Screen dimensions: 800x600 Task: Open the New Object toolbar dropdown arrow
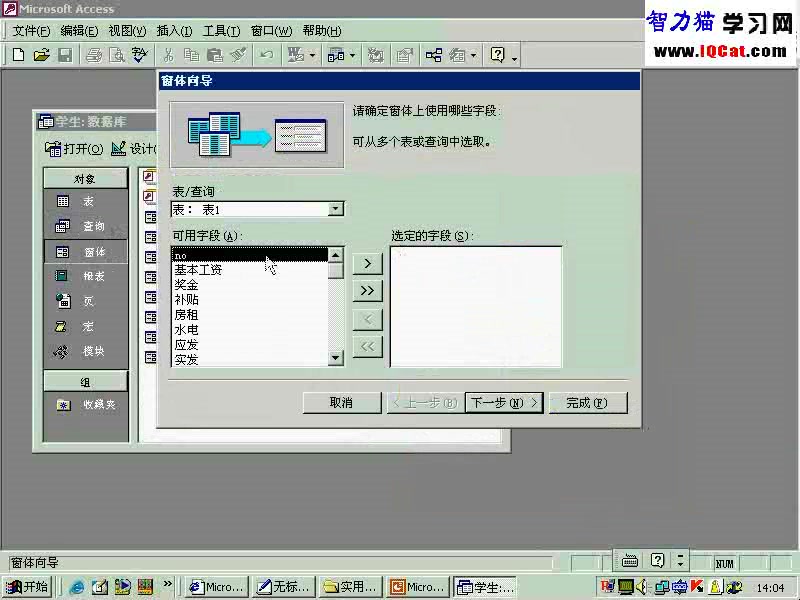(473, 56)
